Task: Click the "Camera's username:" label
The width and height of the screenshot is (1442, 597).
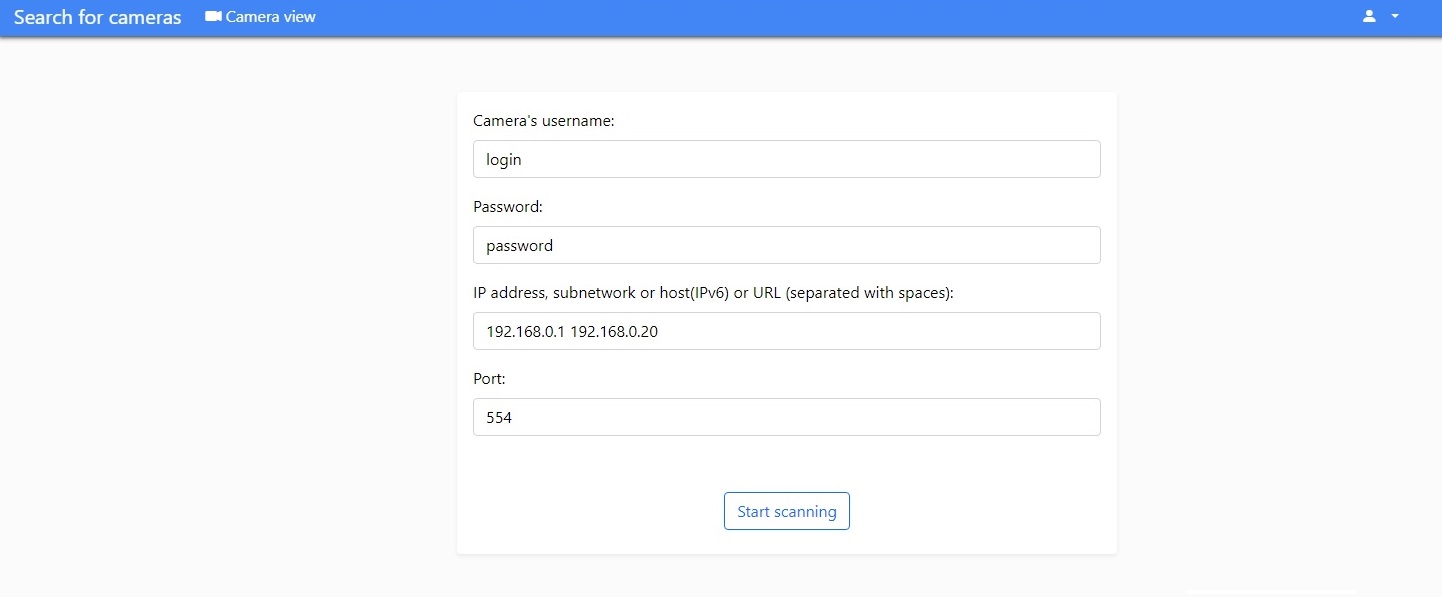Action: point(544,121)
